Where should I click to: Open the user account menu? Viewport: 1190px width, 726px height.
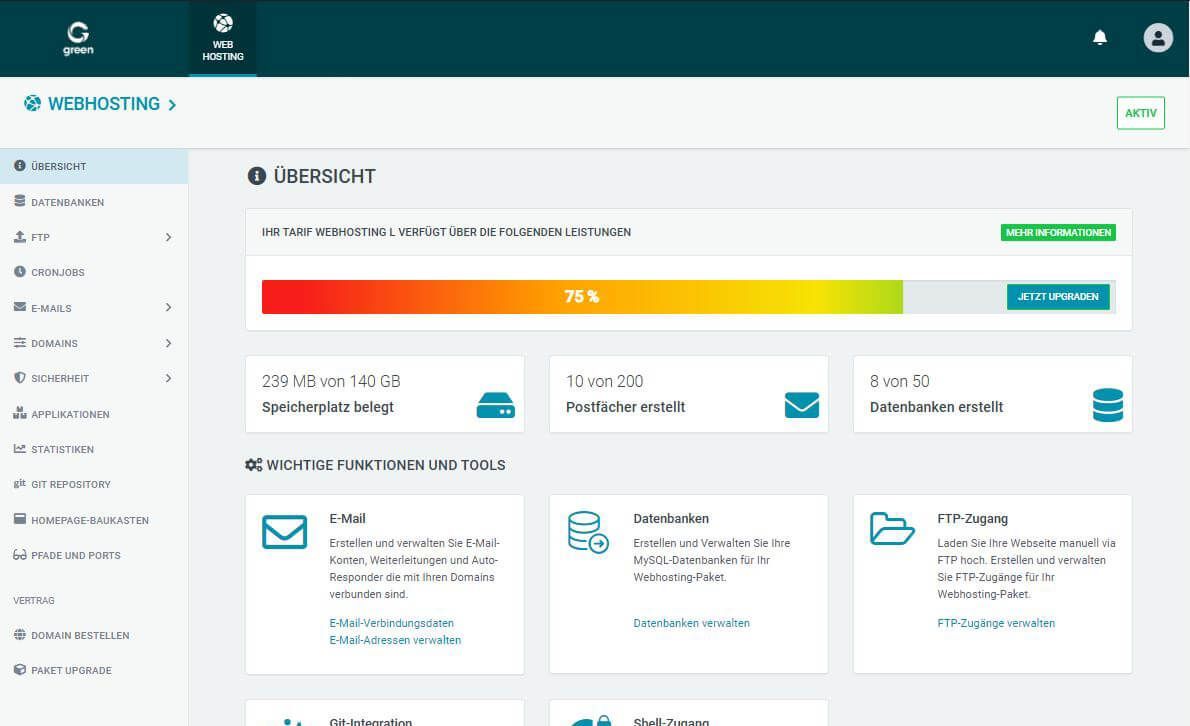(x=1158, y=37)
